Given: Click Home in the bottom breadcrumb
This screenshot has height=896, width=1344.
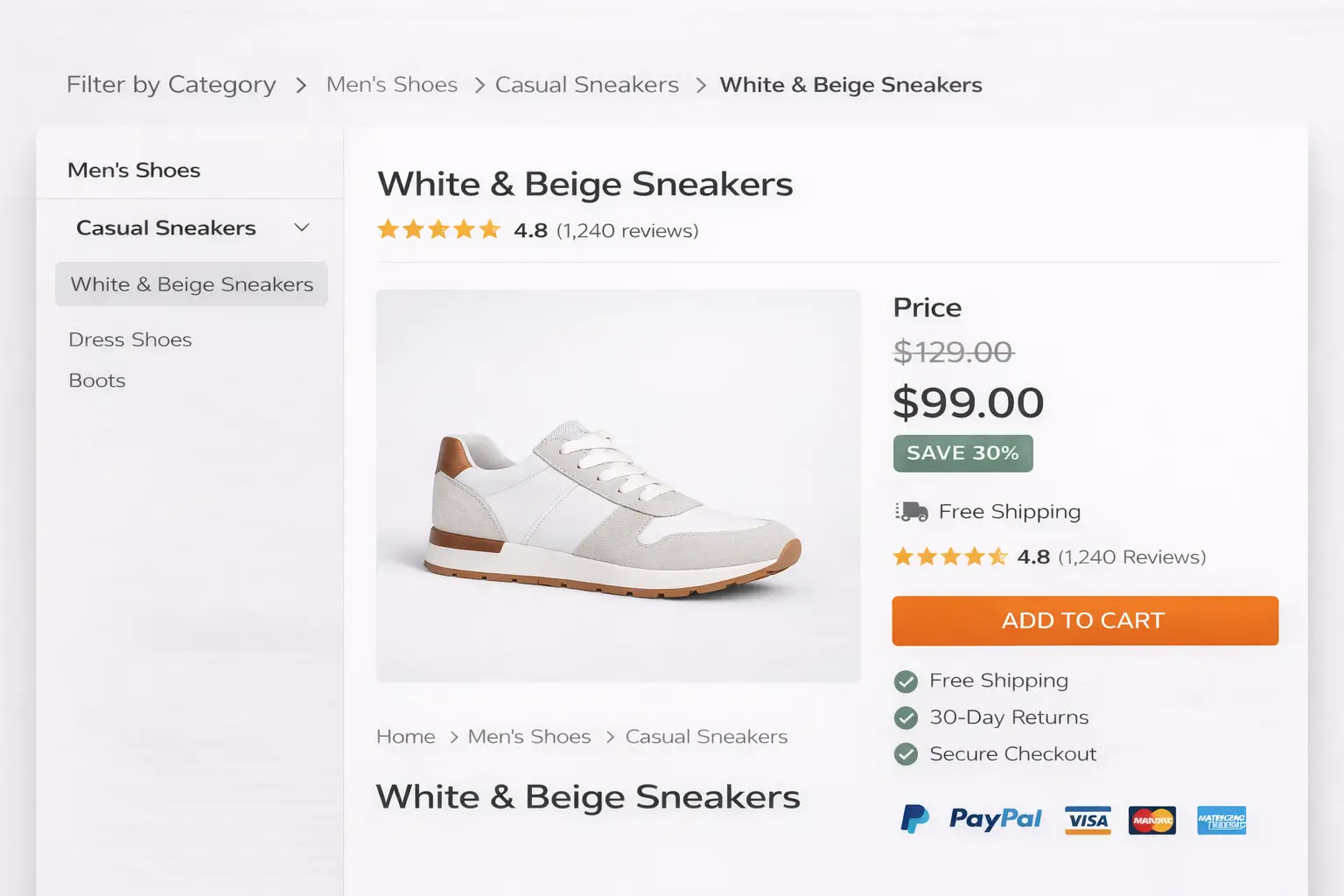Looking at the screenshot, I should pyautogui.click(x=405, y=736).
